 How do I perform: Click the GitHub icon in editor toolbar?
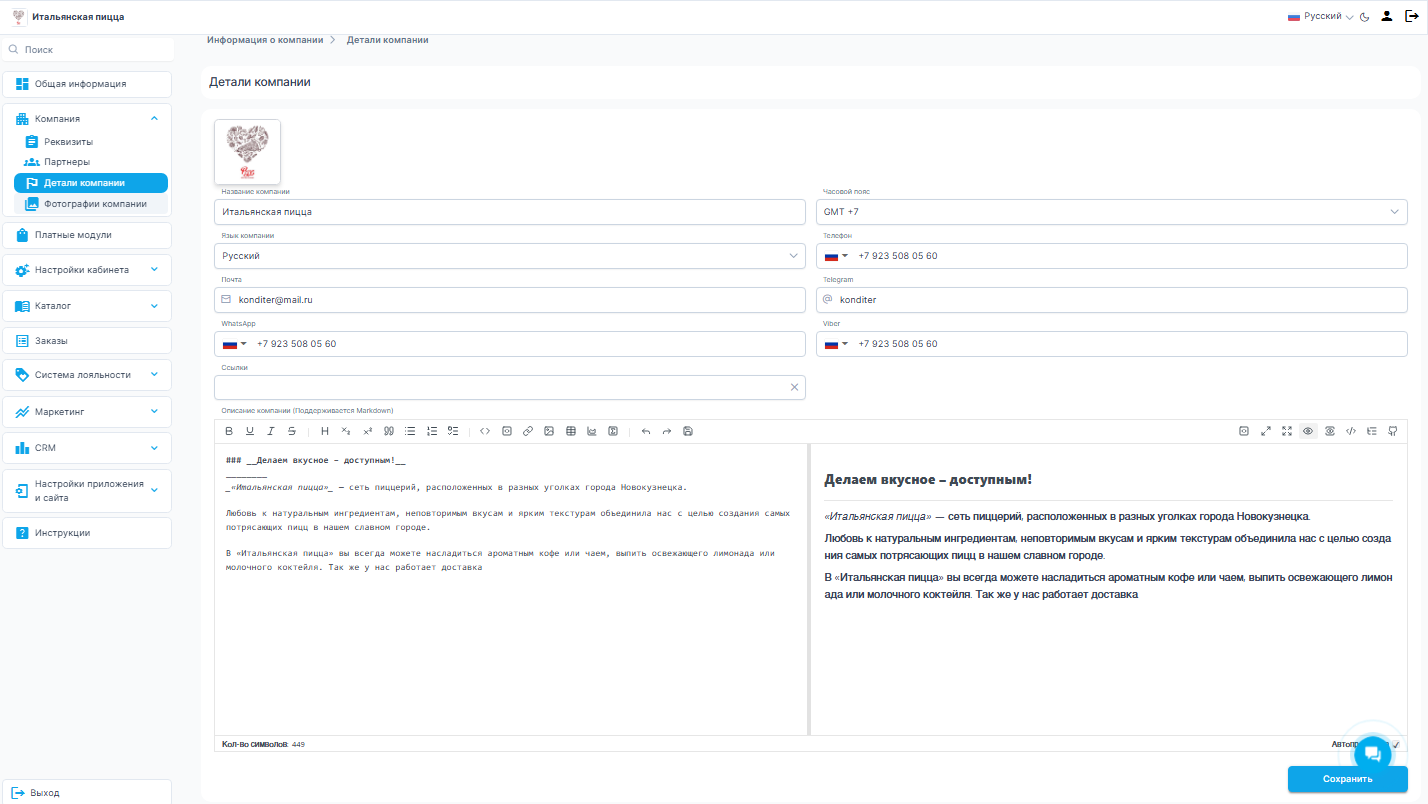pyautogui.click(x=1393, y=431)
